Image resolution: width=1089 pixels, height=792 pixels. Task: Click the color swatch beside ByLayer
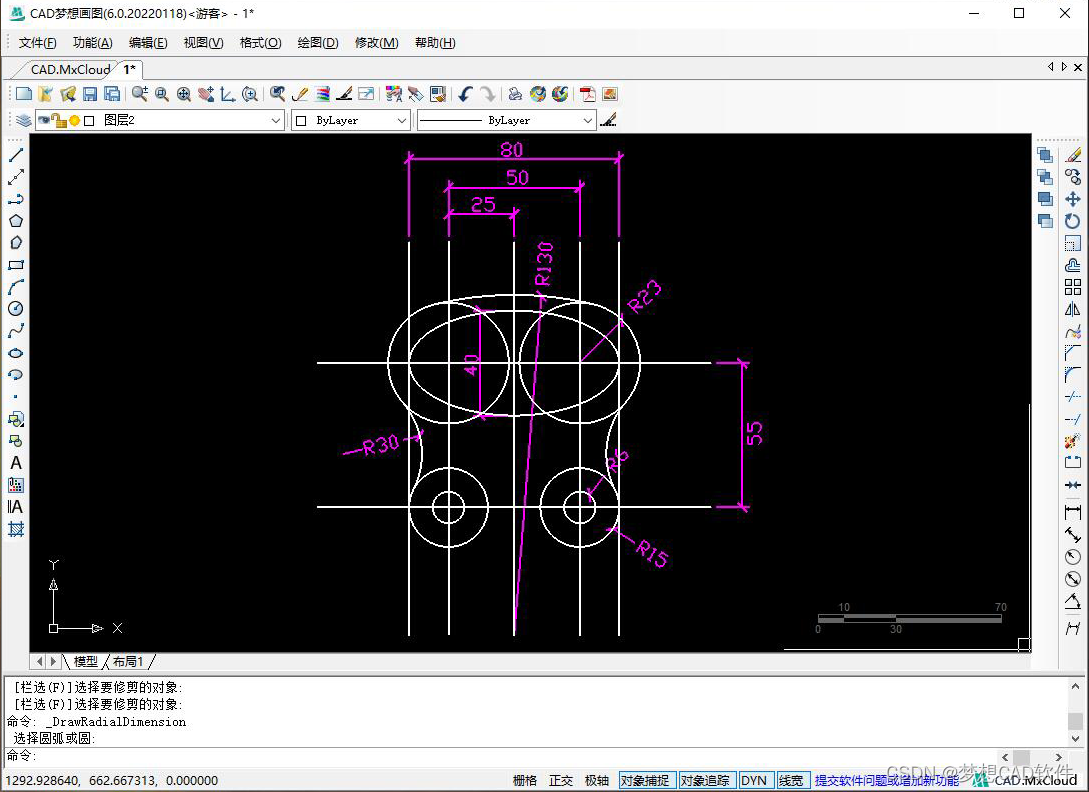pyautogui.click(x=301, y=121)
